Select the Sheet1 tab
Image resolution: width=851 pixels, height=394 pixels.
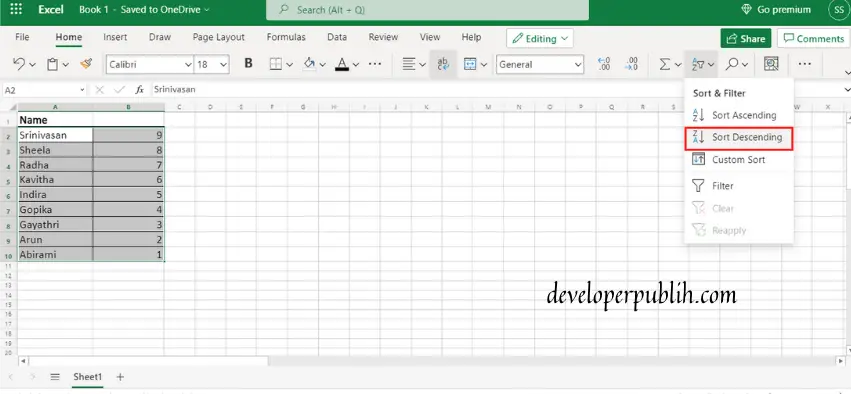87,377
